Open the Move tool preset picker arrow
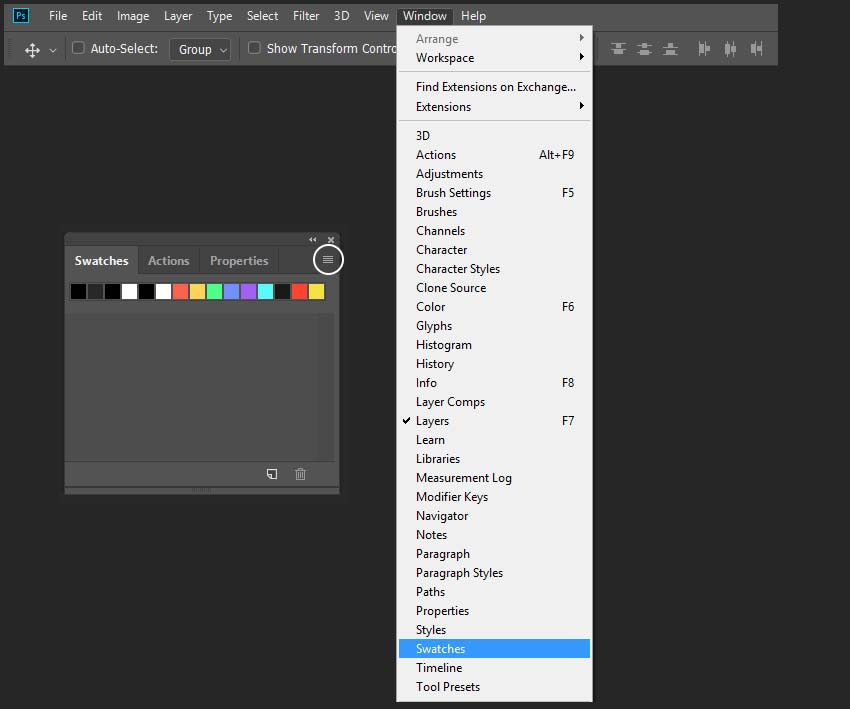Image resolution: width=850 pixels, height=709 pixels. (x=53, y=50)
